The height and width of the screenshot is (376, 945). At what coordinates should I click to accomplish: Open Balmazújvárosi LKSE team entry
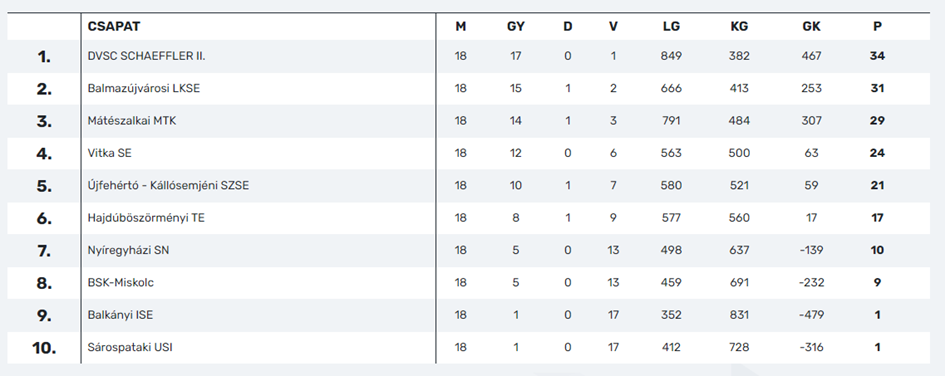coord(143,89)
